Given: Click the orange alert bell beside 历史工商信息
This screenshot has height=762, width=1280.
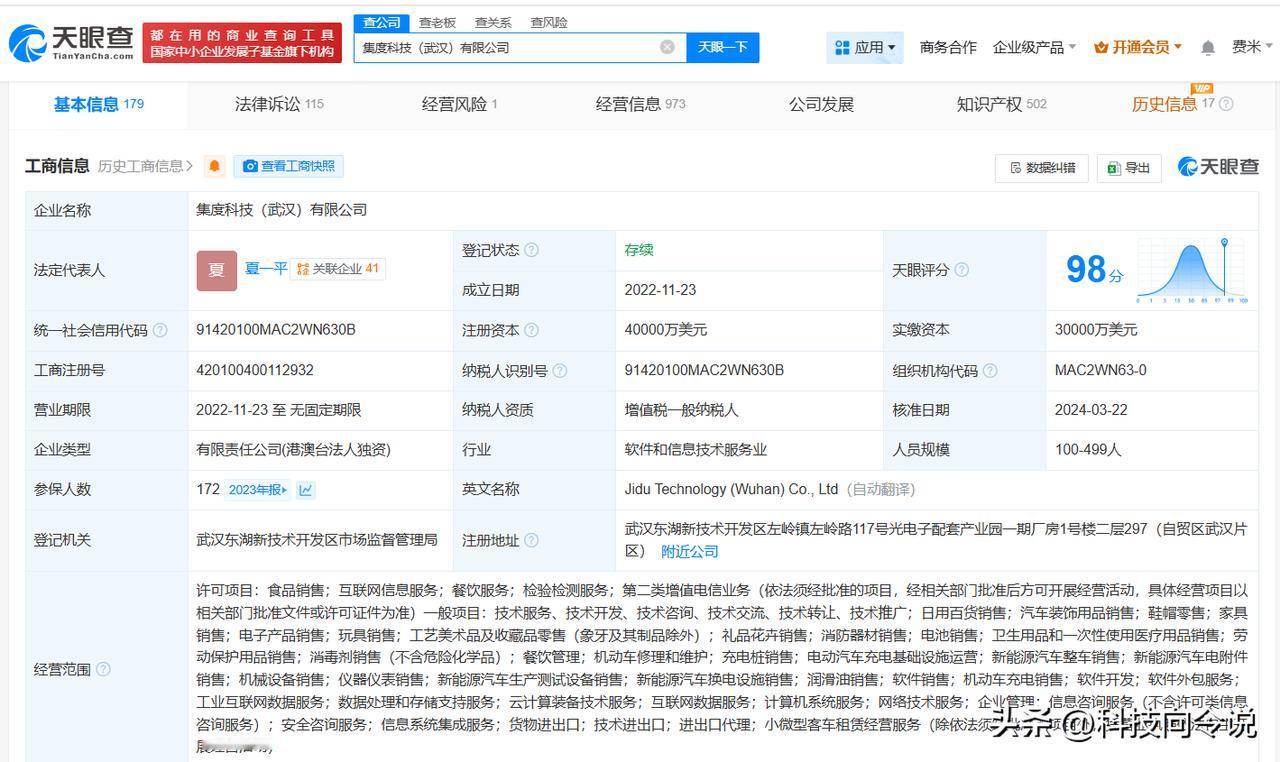Looking at the screenshot, I should 214,166.
